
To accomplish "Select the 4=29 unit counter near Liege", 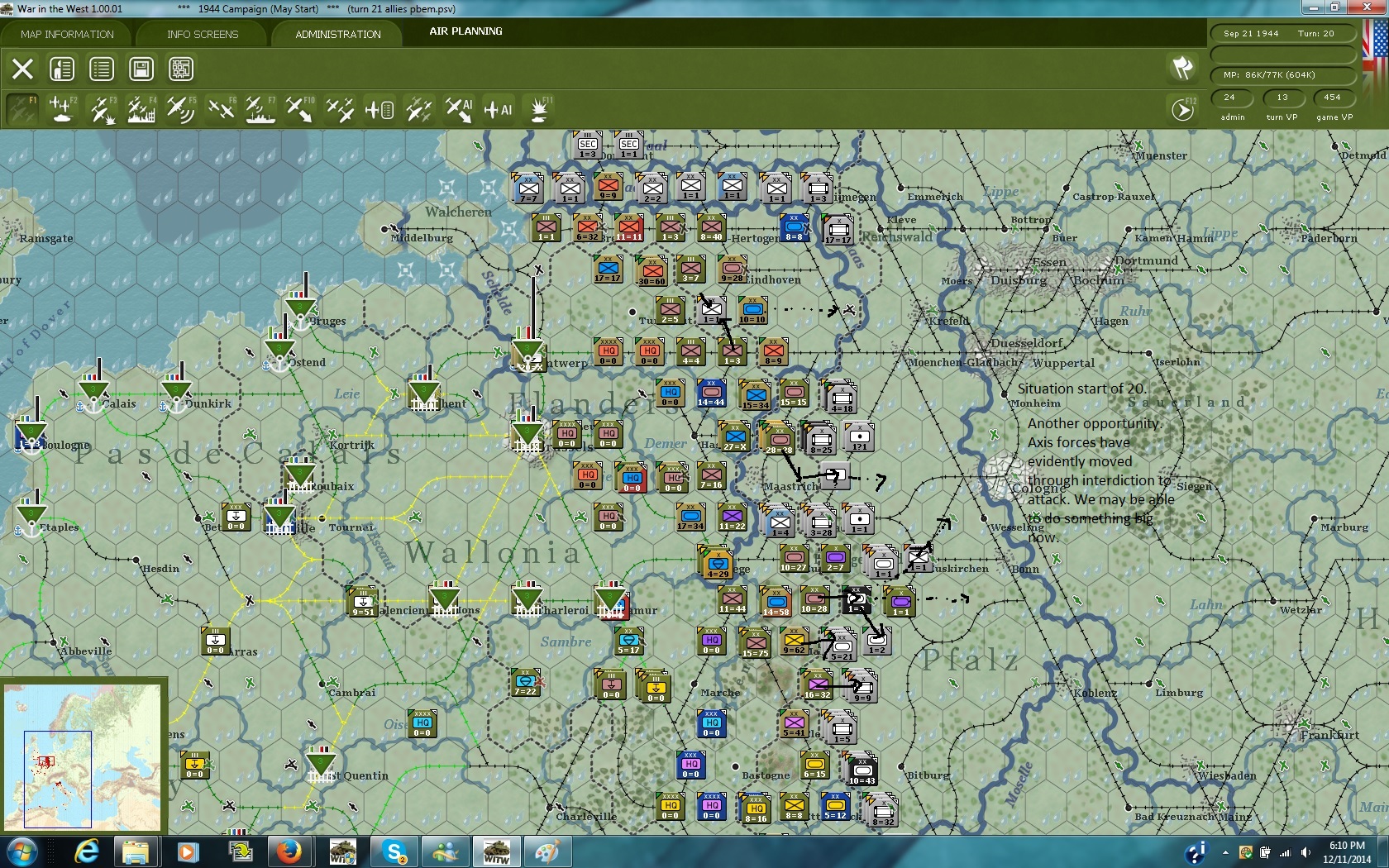I will pyautogui.click(x=718, y=564).
